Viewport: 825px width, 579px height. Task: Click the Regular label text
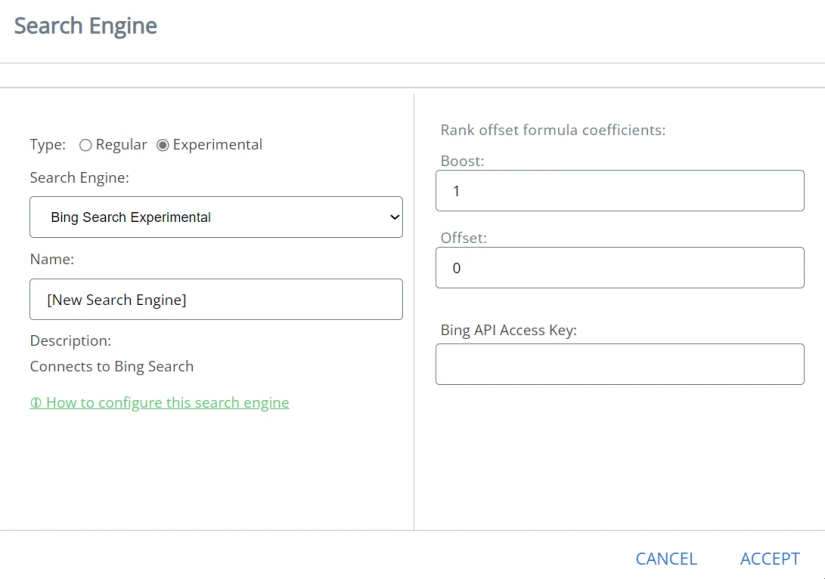click(121, 145)
